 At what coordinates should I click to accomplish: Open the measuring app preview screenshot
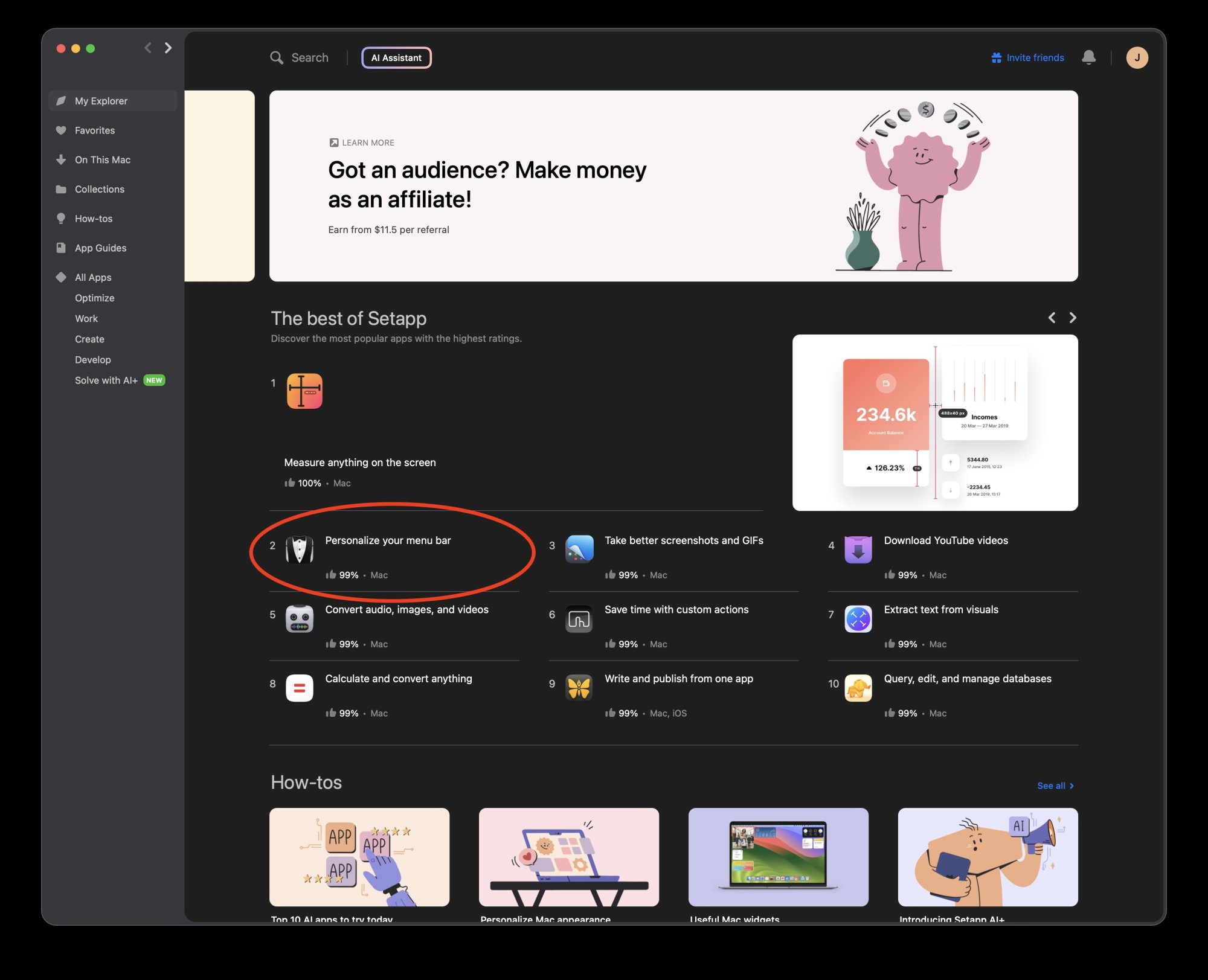tap(935, 423)
